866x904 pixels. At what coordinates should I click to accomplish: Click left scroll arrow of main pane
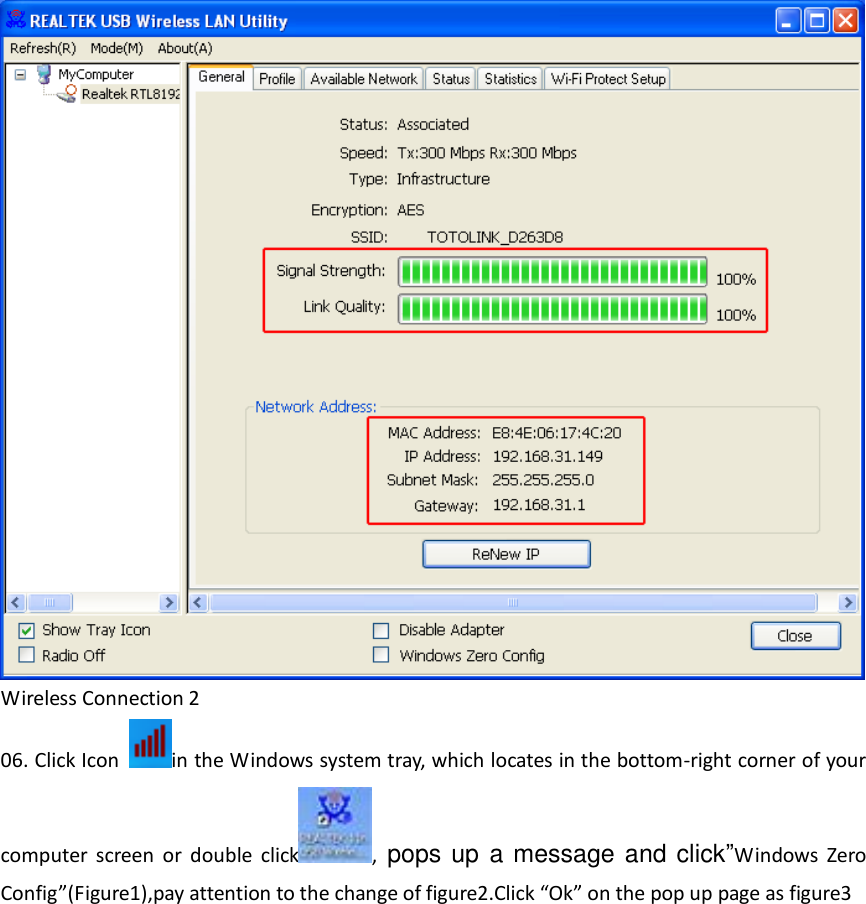pyautogui.click(x=198, y=602)
